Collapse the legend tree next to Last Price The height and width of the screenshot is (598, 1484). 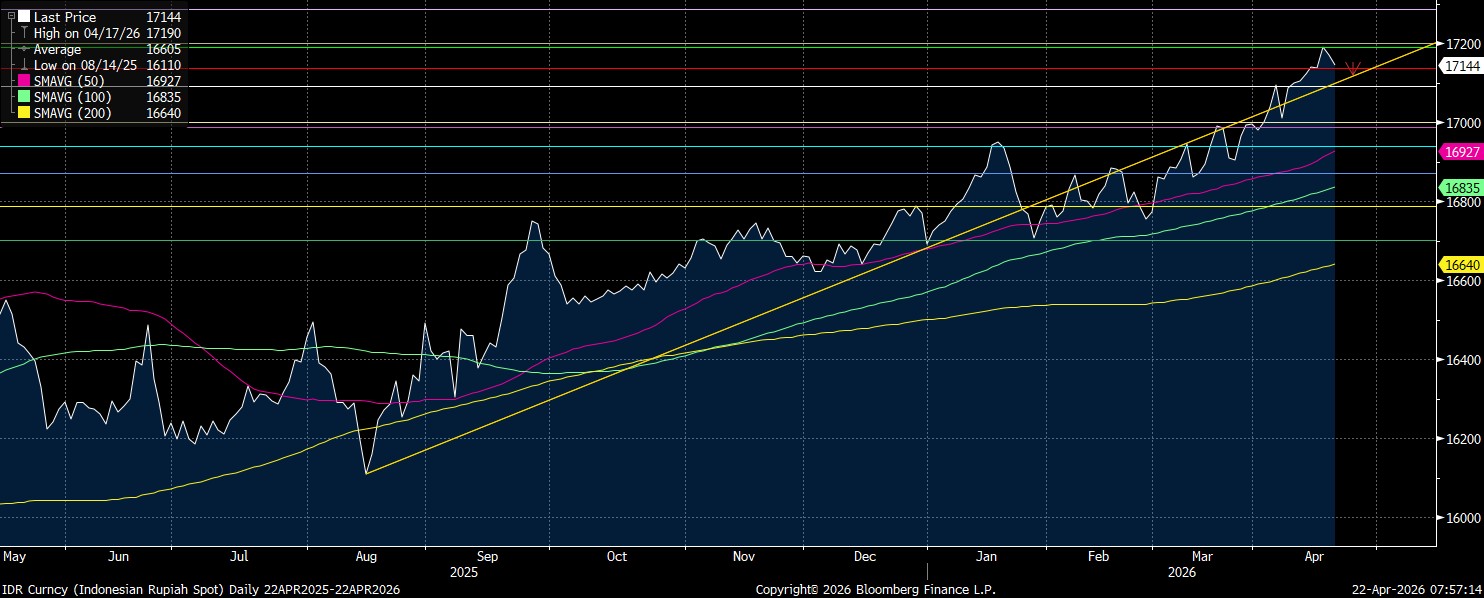[11, 17]
